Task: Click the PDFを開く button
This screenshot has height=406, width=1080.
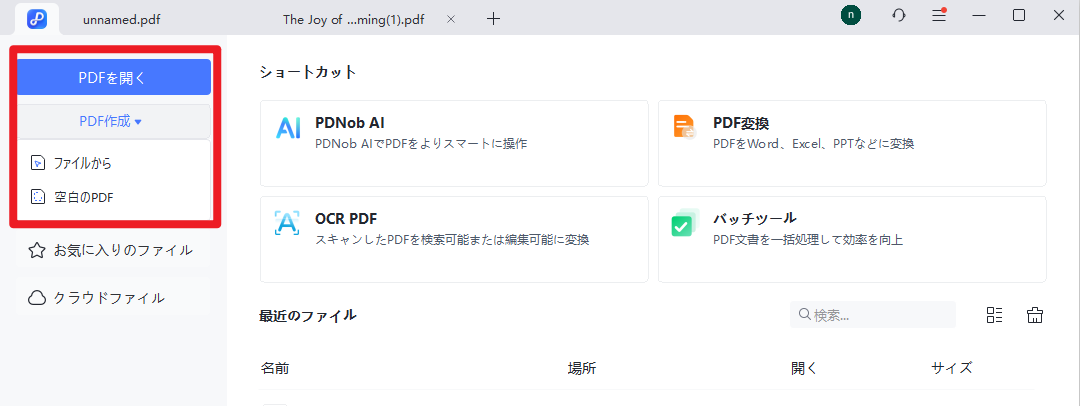Action: tap(114, 77)
